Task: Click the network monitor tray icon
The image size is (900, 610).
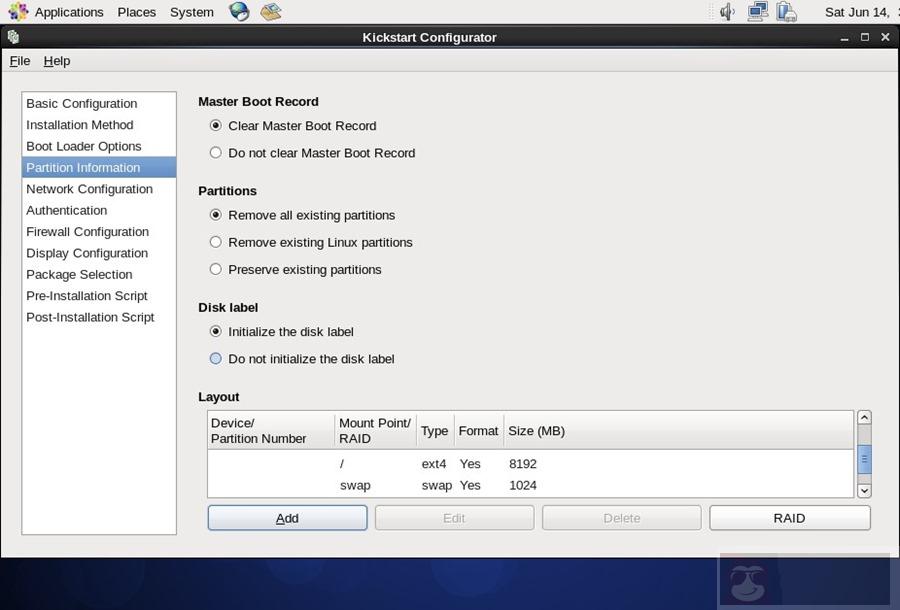Action: [x=757, y=12]
